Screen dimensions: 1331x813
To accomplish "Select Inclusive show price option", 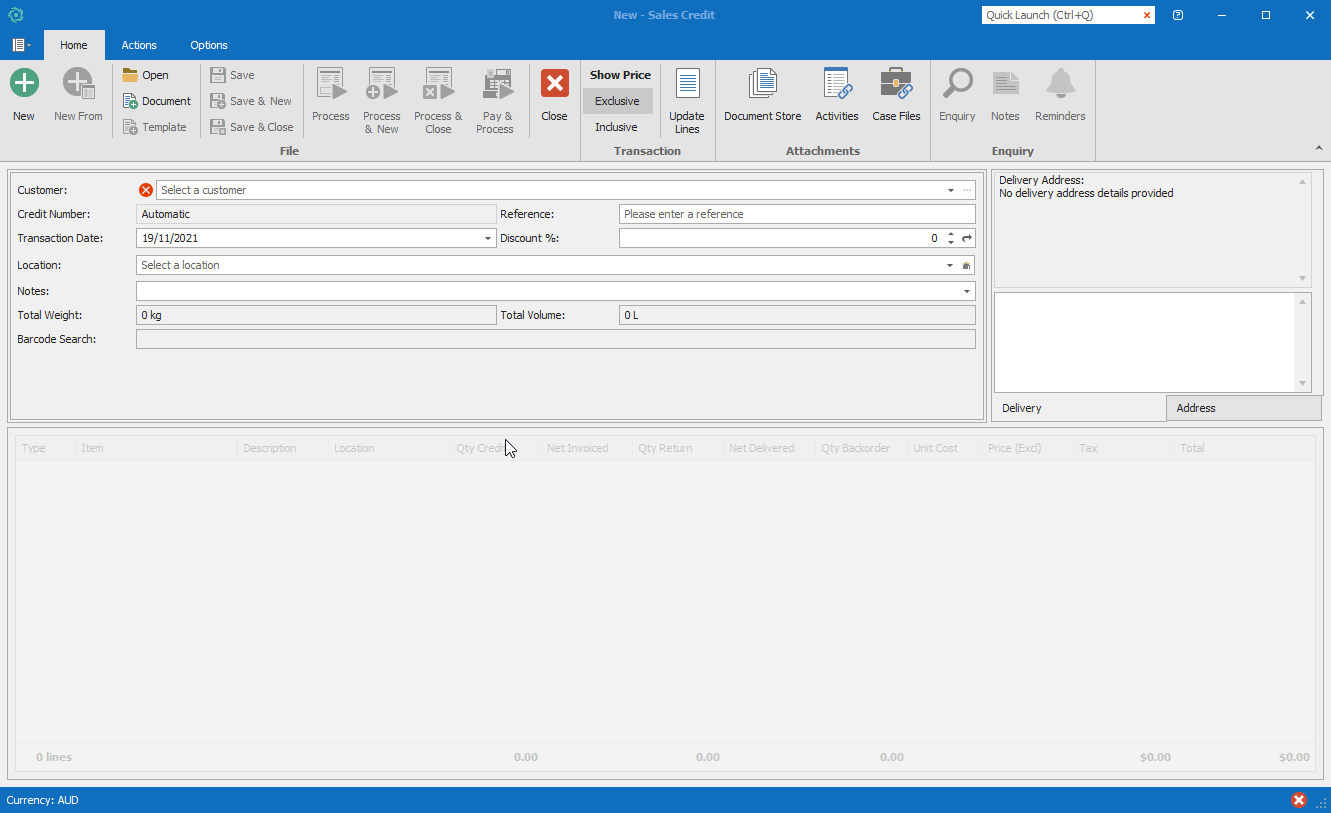I will point(616,127).
